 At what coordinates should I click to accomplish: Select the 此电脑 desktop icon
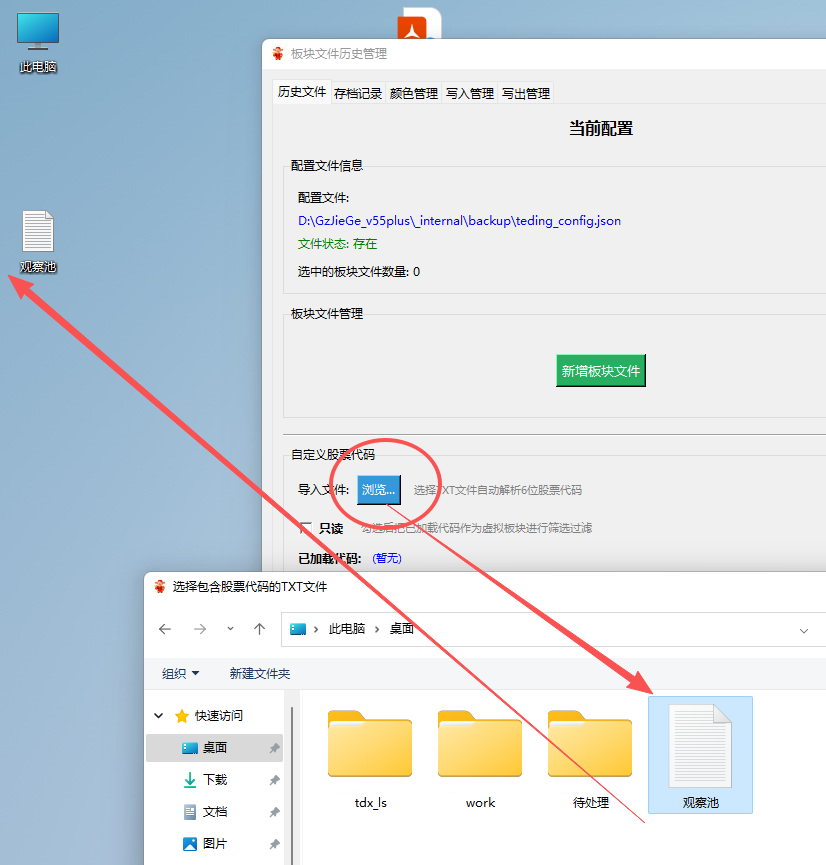[x=38, y=42]
